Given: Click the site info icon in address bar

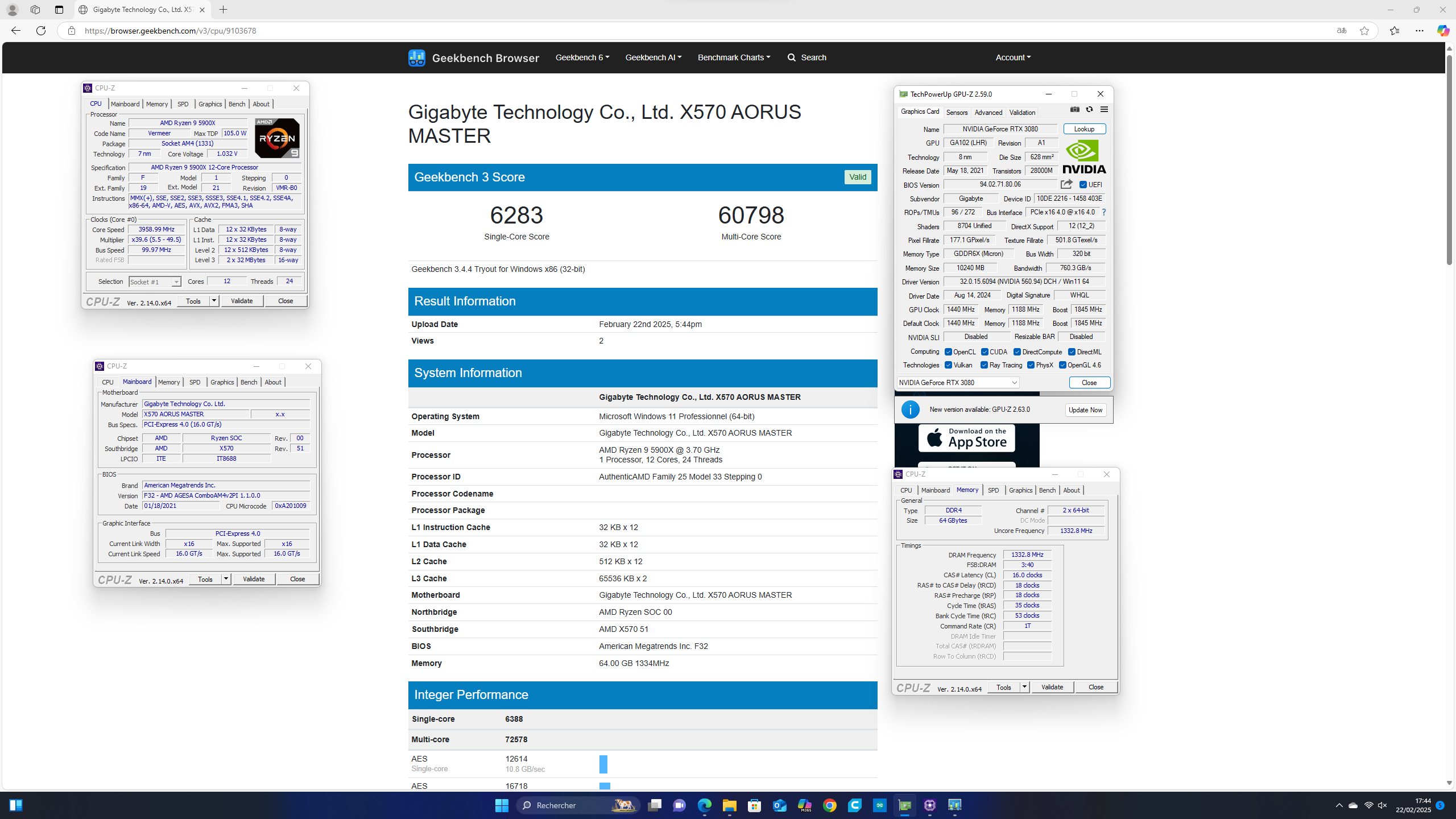Looking at the screenshot, I should pyautogui.click(x=71, y=31).
